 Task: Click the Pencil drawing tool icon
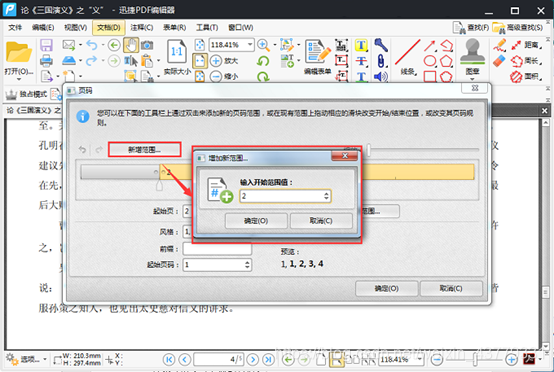(500, 45)
